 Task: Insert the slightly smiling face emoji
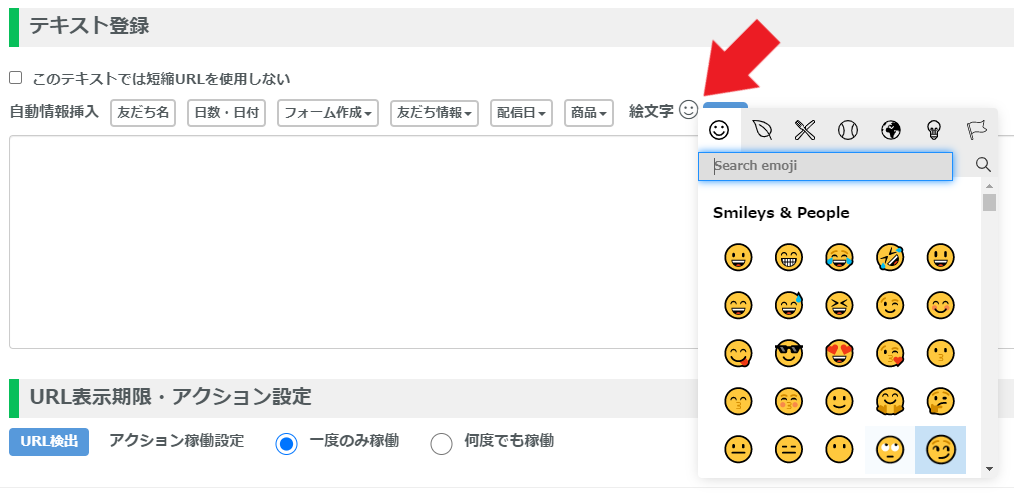tap(839, 401)
